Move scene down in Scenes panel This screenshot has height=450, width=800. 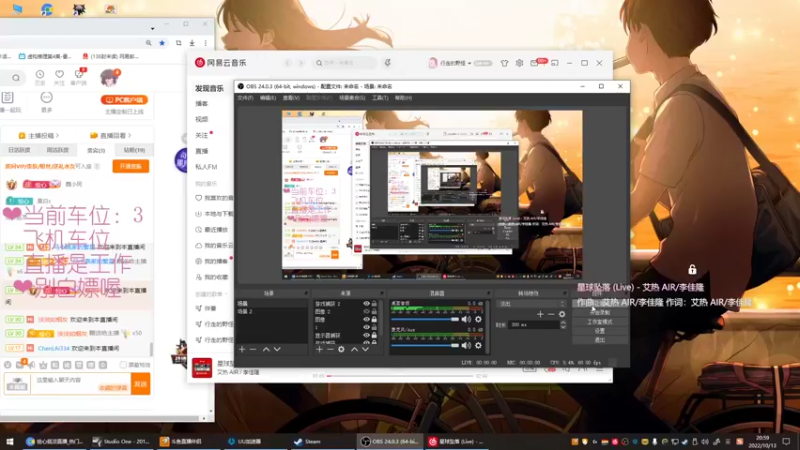[277, 349]
